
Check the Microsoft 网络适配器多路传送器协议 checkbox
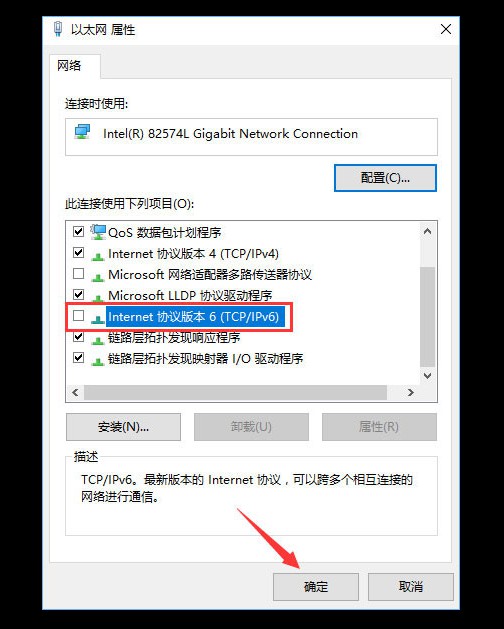[x=79, y=274]
